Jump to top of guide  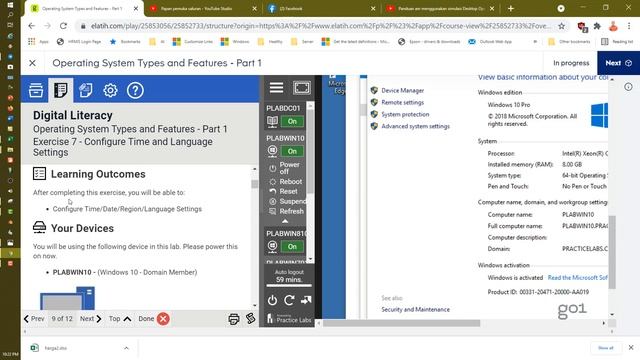(120, 319)
